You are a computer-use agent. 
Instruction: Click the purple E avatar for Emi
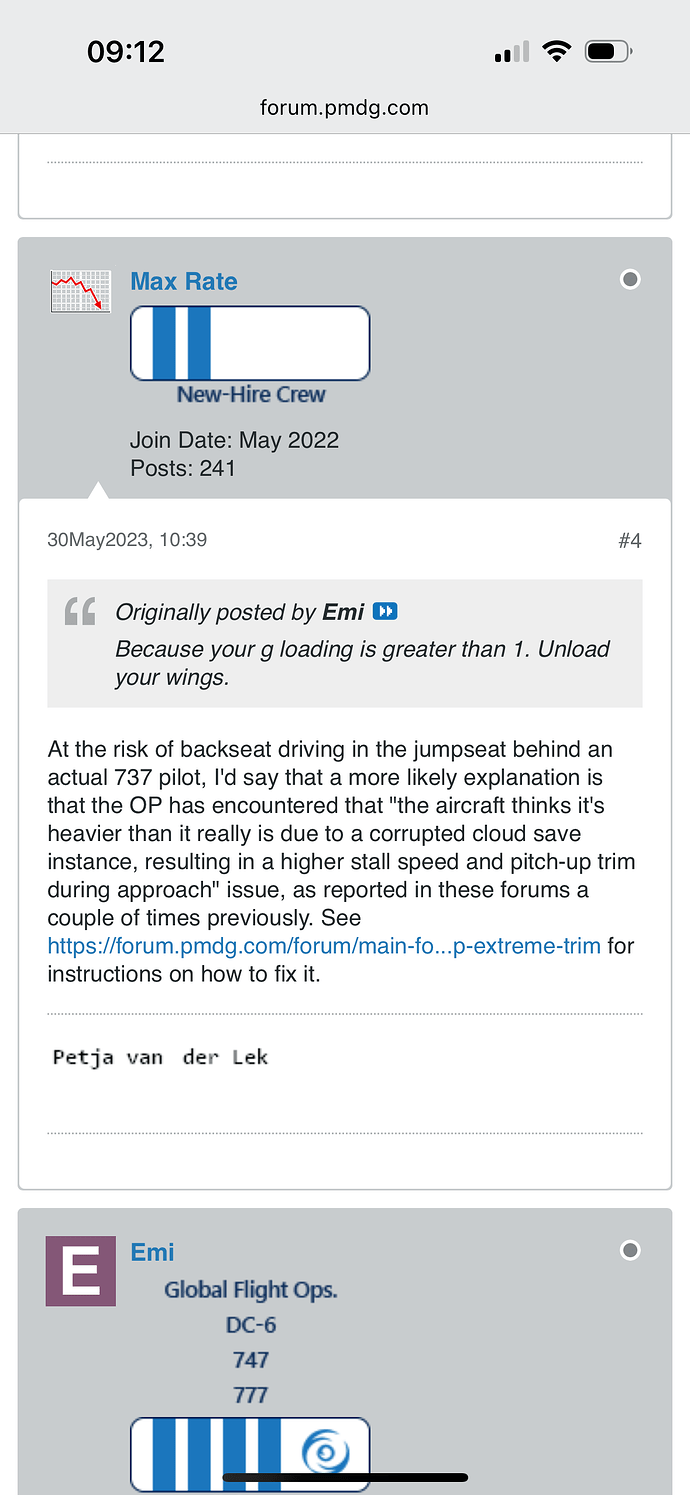click(80, 1270)
